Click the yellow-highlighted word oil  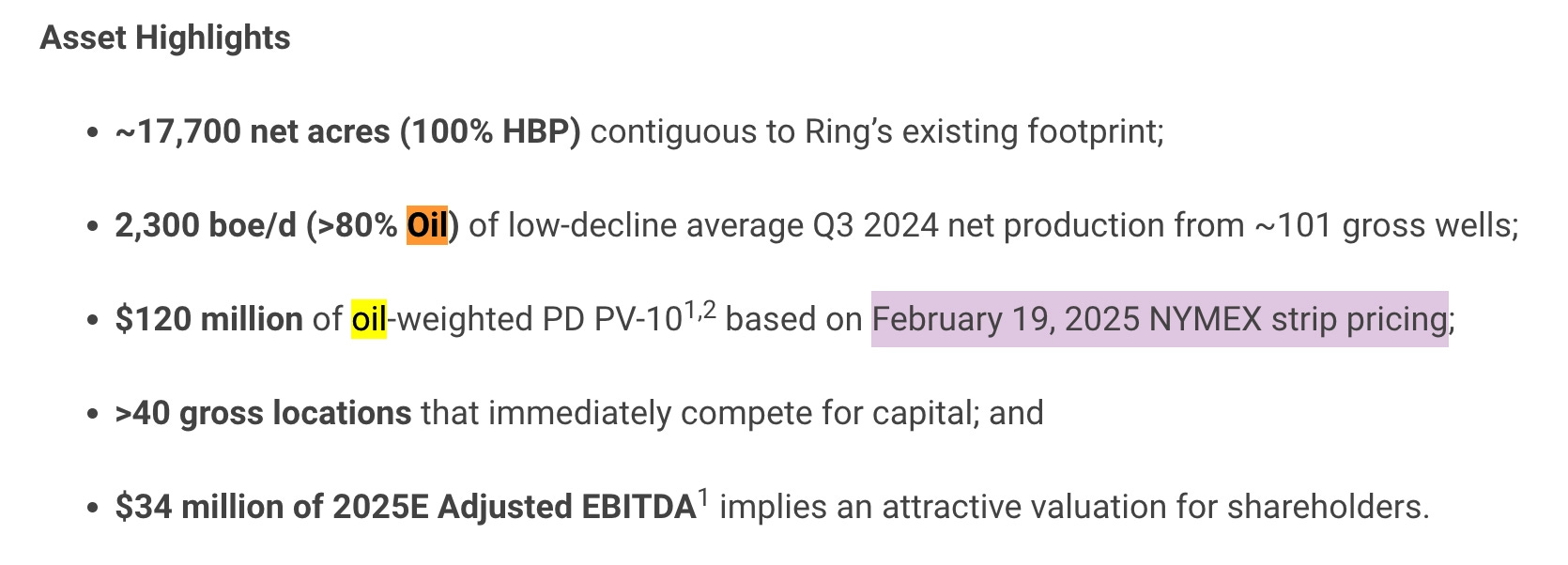pos(369,319)
